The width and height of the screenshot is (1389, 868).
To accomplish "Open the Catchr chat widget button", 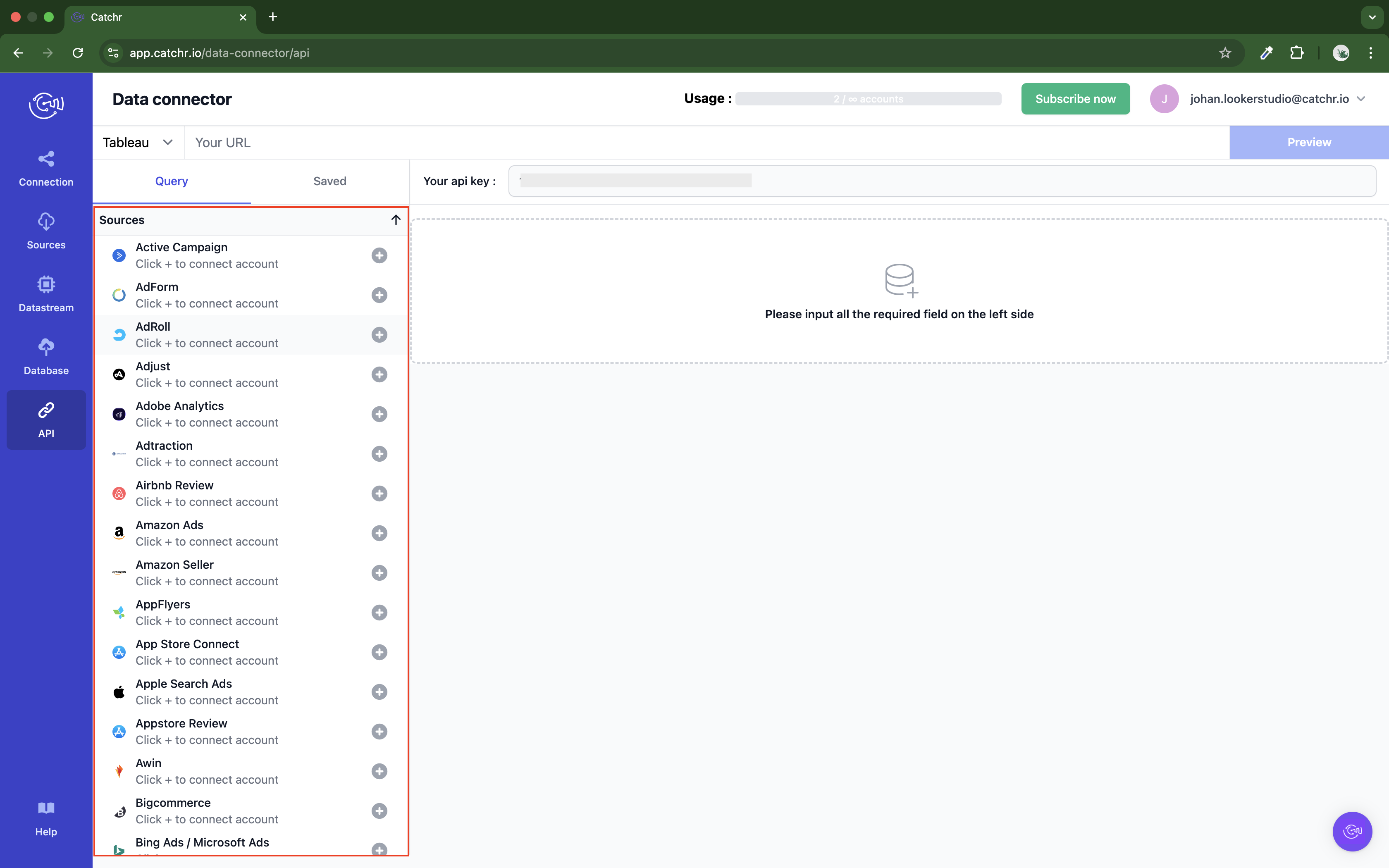I will 1352,831.
